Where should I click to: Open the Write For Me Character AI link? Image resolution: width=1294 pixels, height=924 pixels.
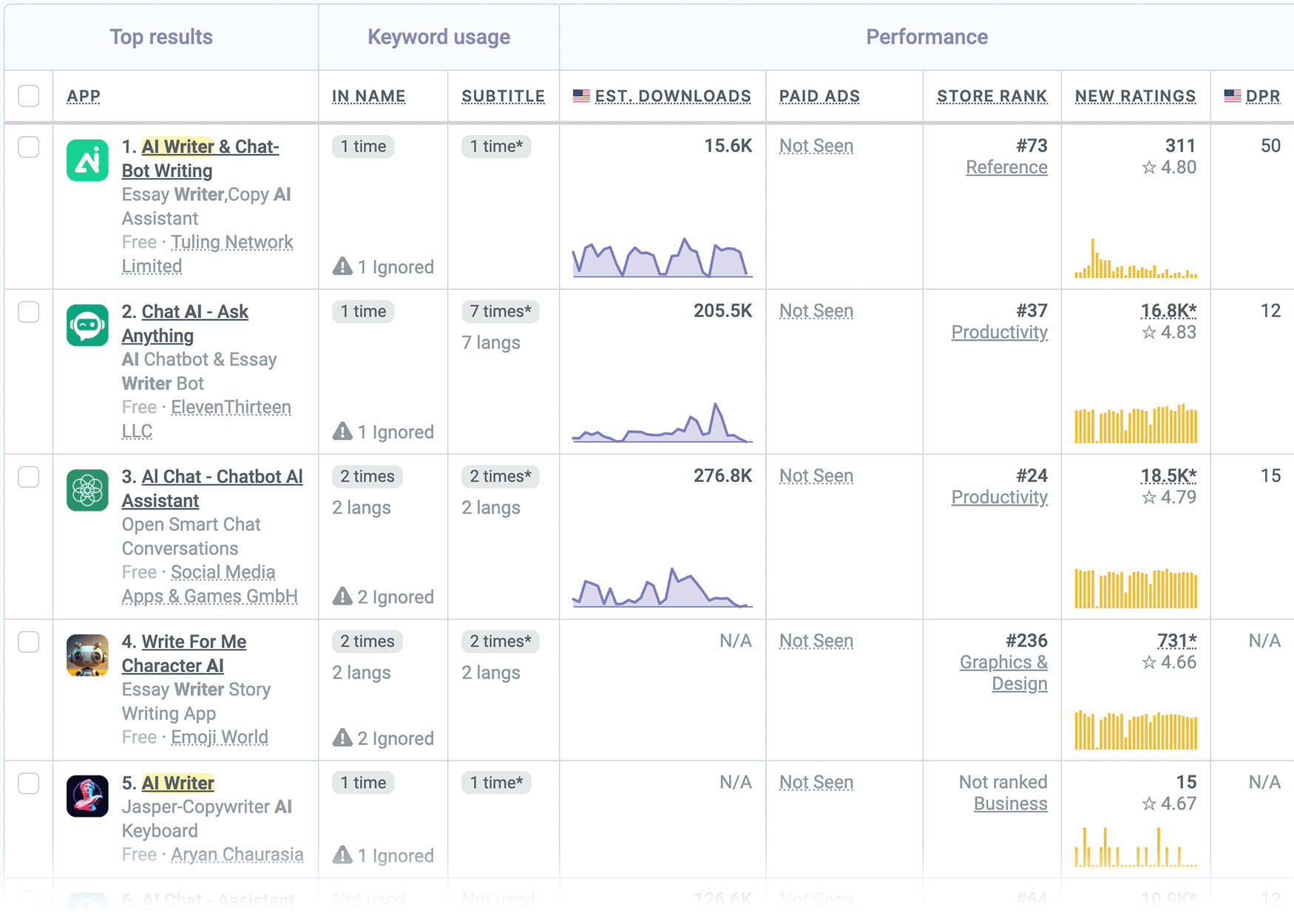[184, 653]
